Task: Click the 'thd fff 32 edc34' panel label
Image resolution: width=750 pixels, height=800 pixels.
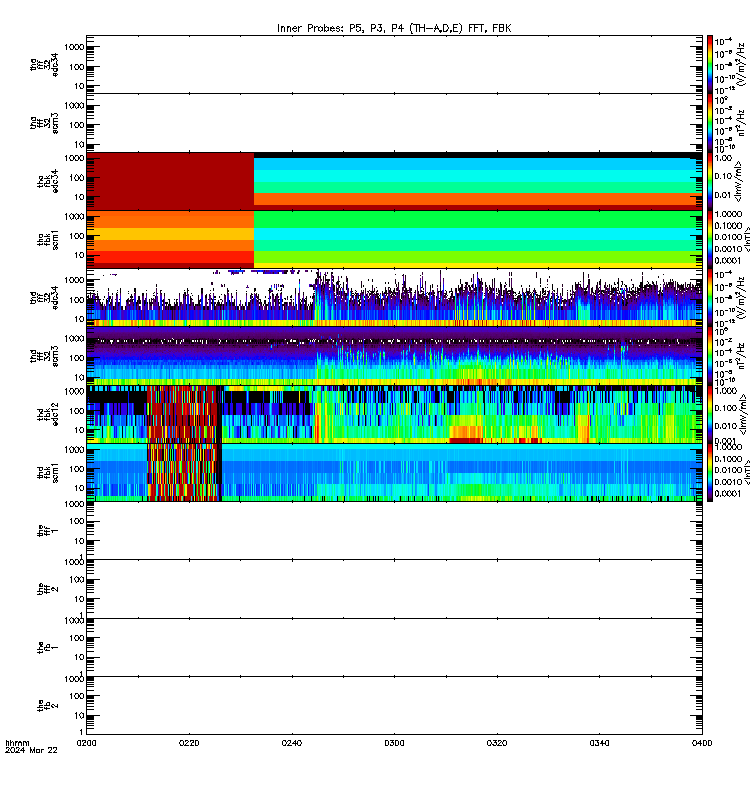Action: (x=44, y=298)
